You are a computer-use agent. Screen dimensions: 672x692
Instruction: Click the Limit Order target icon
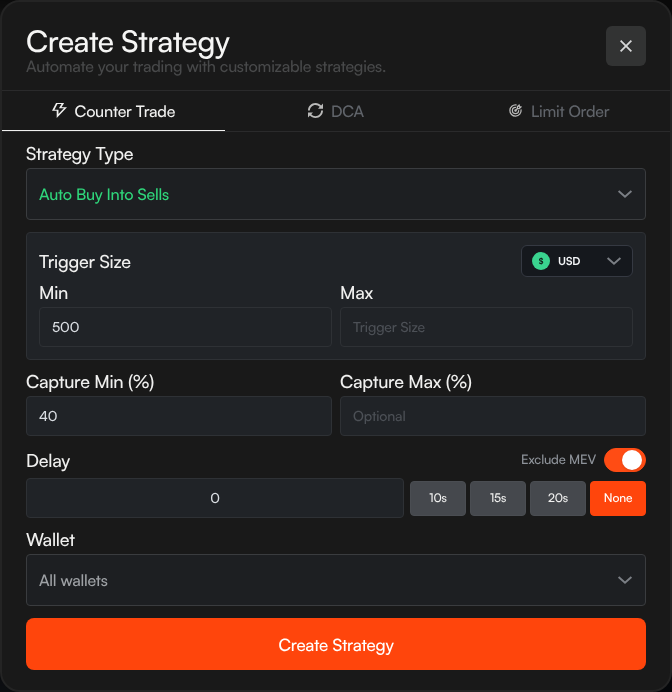pyautogui.click(x=515, y=111)
